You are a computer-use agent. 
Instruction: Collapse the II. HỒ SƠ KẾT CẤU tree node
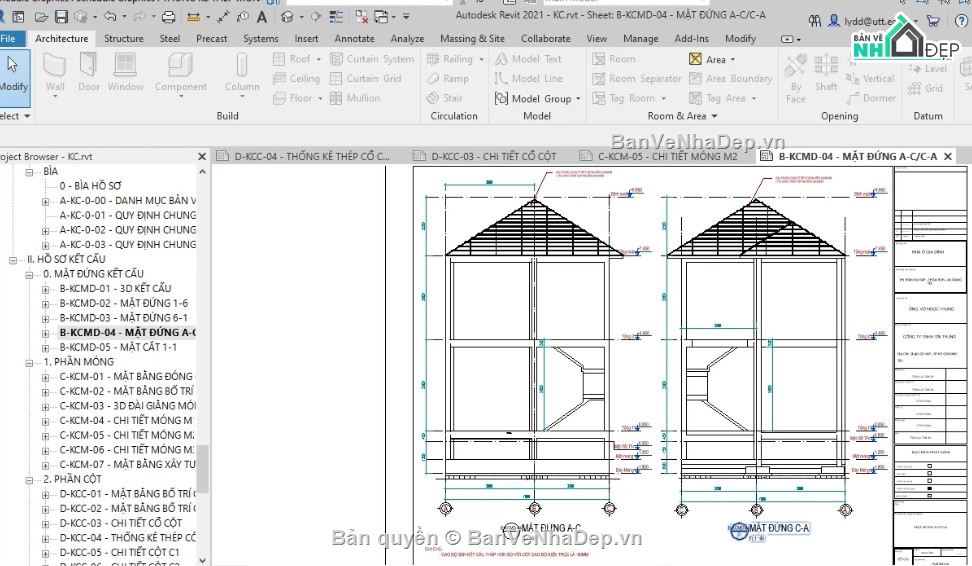pyautogui.click(x=13, y=260)
